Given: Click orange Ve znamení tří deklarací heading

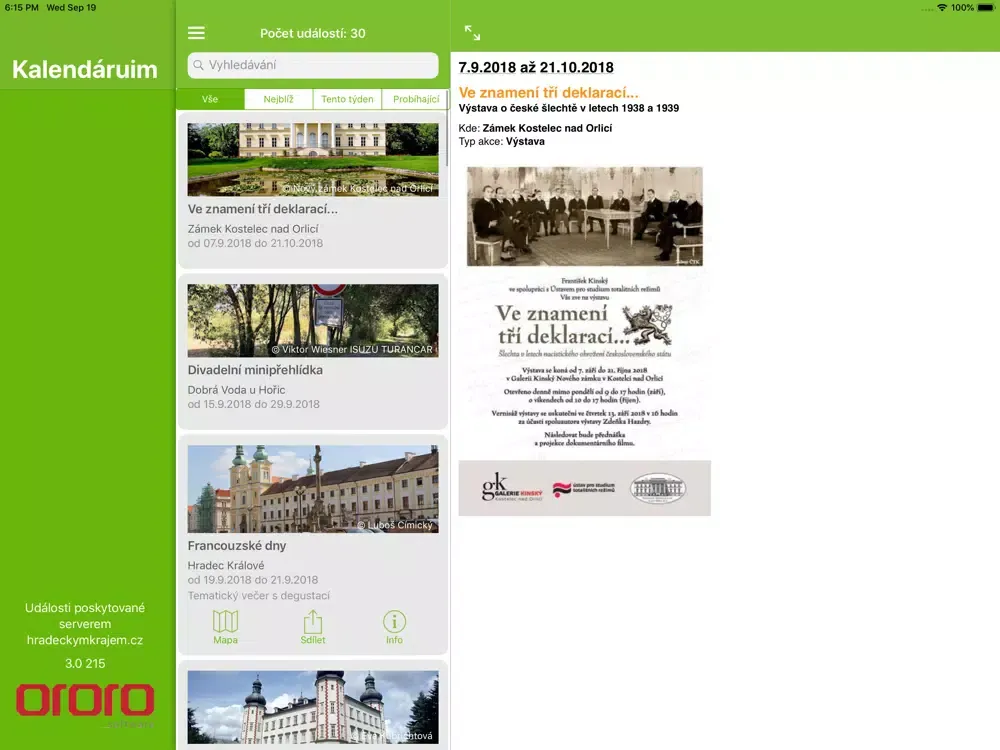Looking at the screenshot, I should [548, 92].
